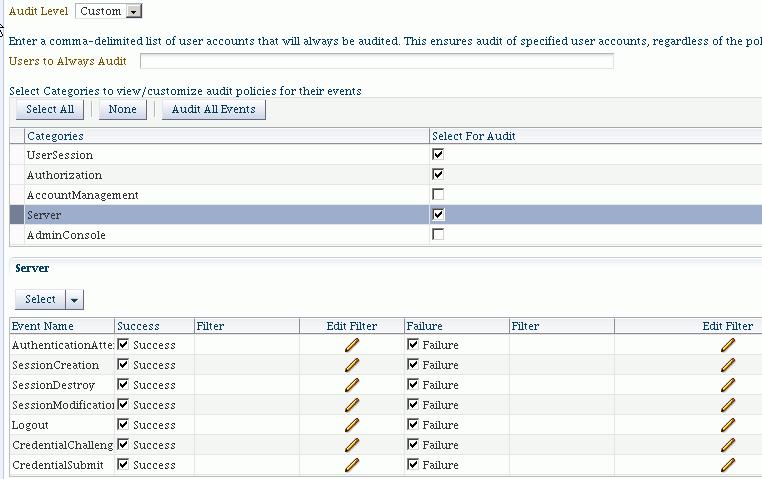Open success filter editor for SessionDestroy

352,385
